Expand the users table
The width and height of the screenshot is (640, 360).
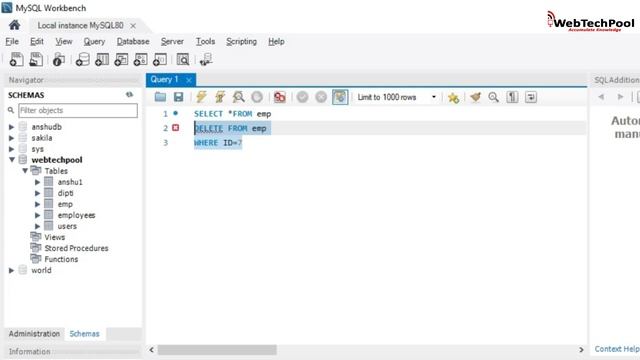pyautogui.click(x=38, y=226)
